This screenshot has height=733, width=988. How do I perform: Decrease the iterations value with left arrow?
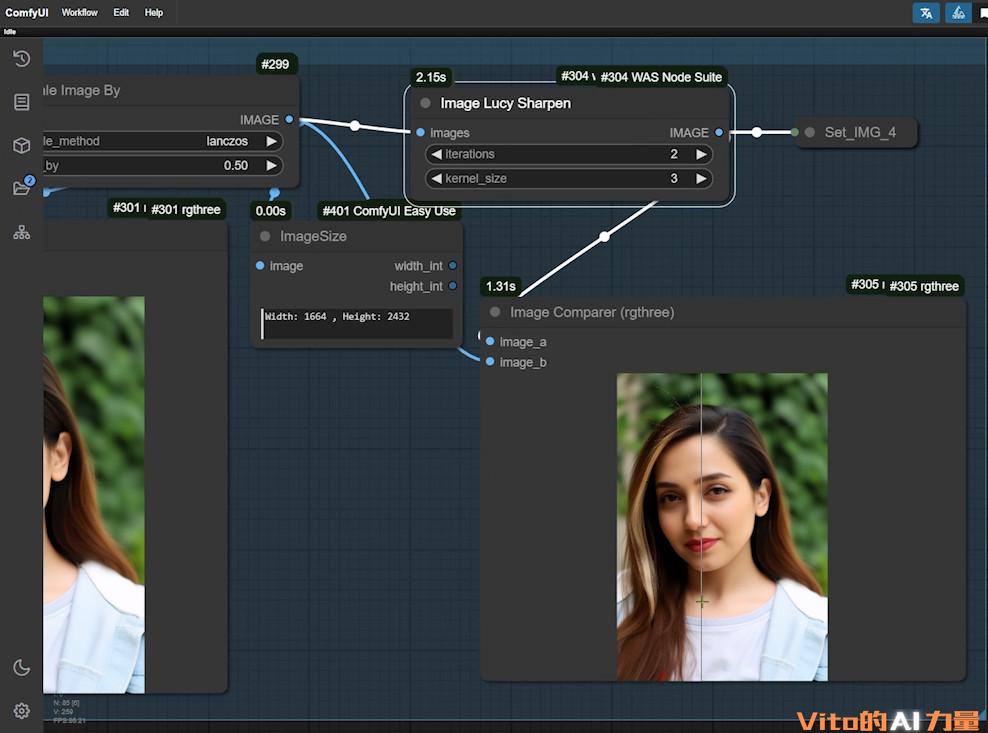click(x=436, y=154)
